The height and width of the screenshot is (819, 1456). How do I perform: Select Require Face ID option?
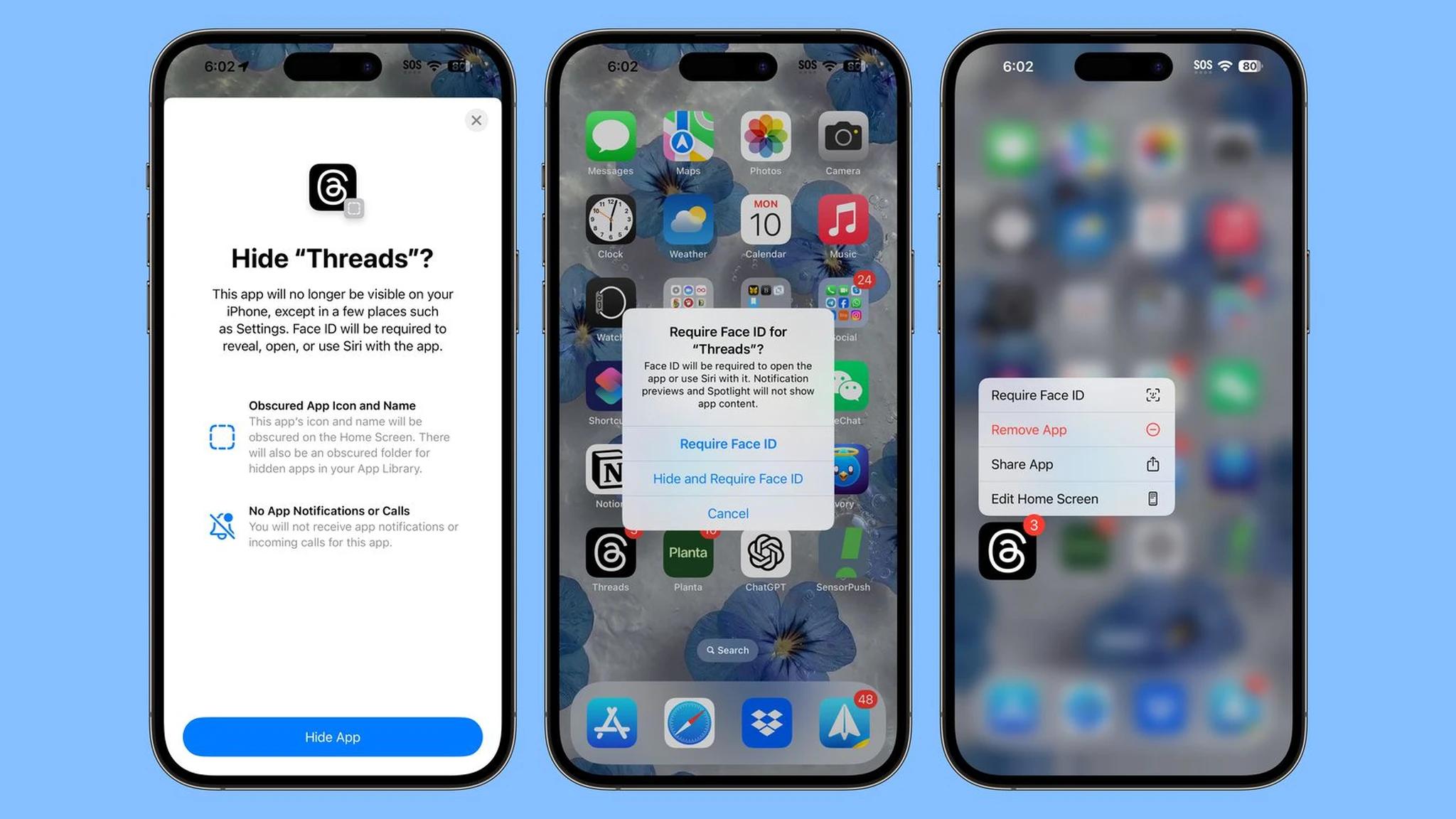pyautogui.click(x=727, y=443)
